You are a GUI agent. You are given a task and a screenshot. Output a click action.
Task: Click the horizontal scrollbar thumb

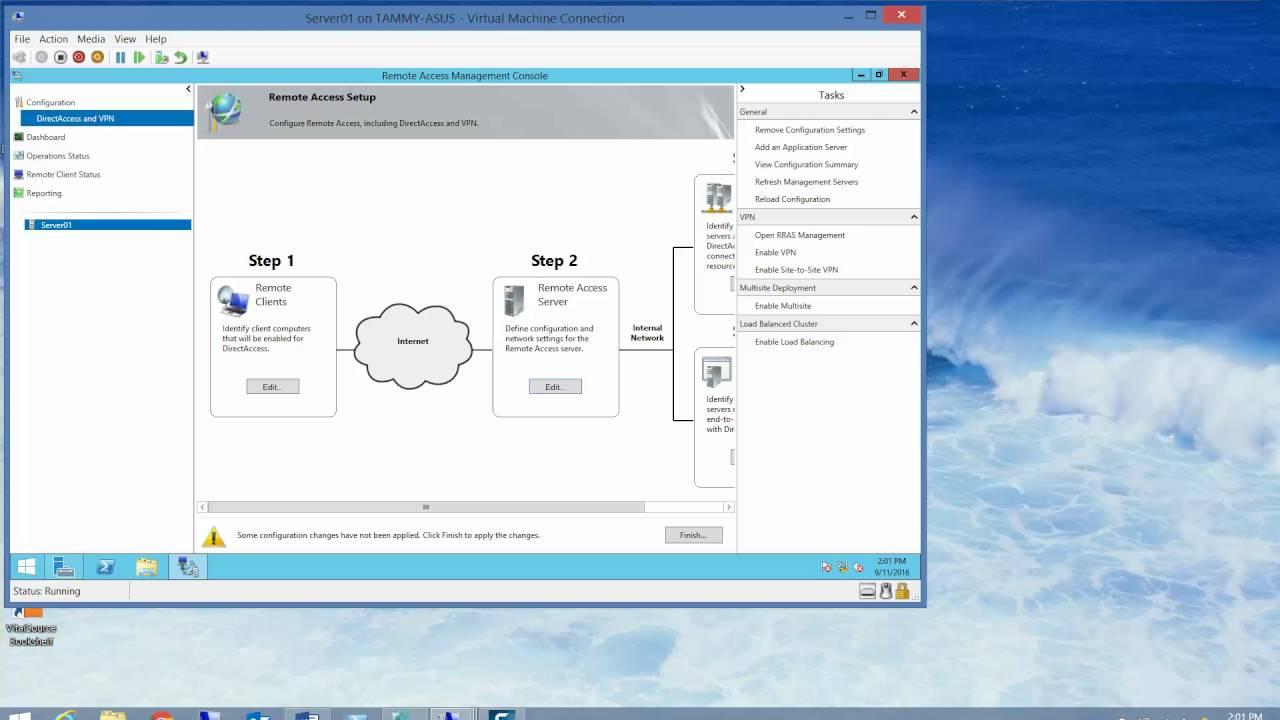[x=426, y=507]
